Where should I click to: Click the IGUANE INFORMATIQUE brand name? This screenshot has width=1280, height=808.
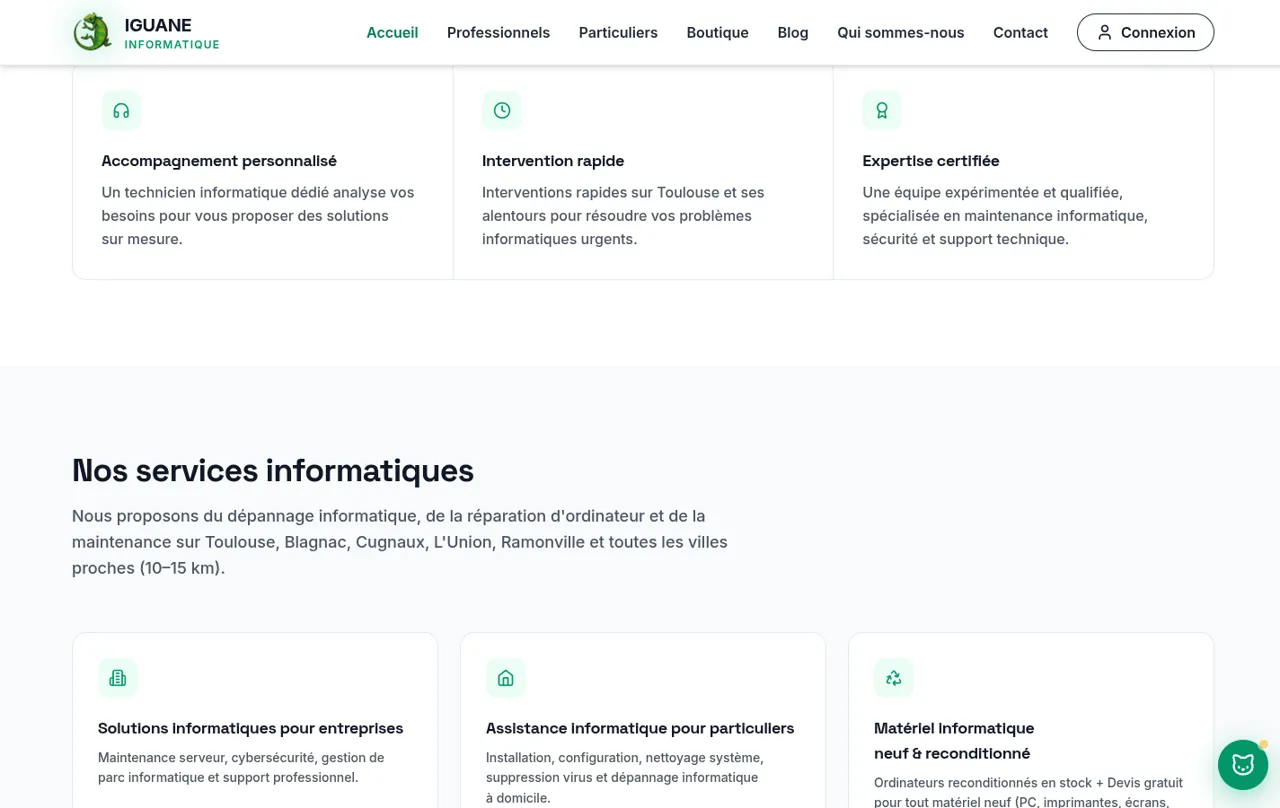(172, 34)
